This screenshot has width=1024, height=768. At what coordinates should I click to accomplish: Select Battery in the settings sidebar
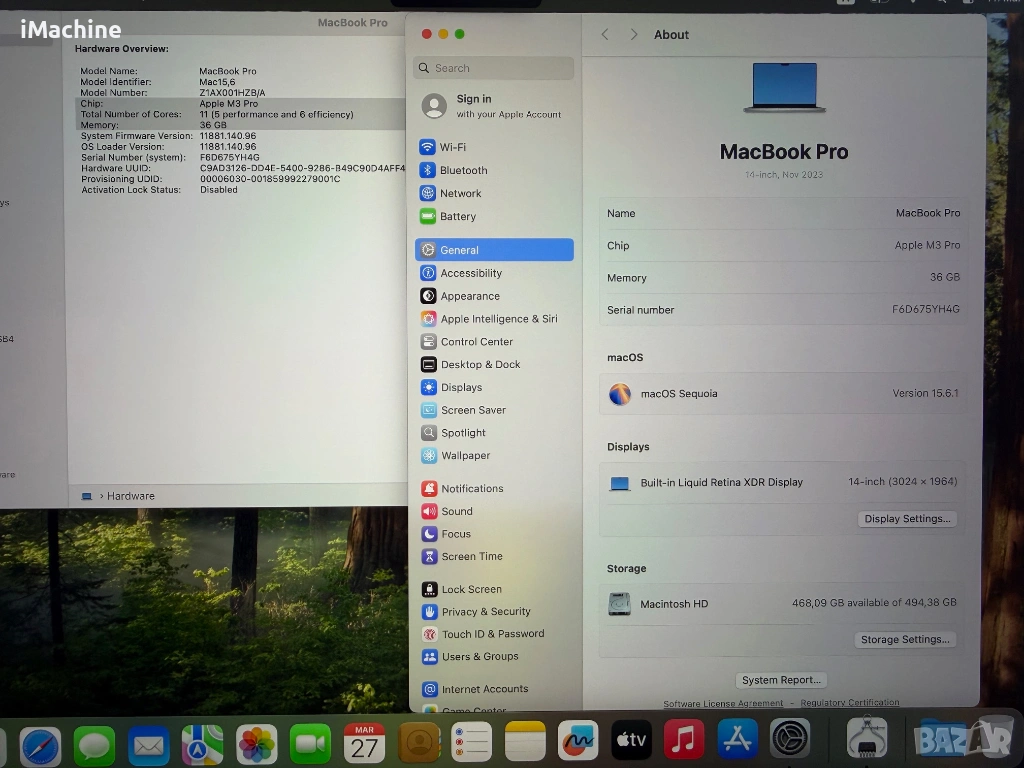coord(457,216)
